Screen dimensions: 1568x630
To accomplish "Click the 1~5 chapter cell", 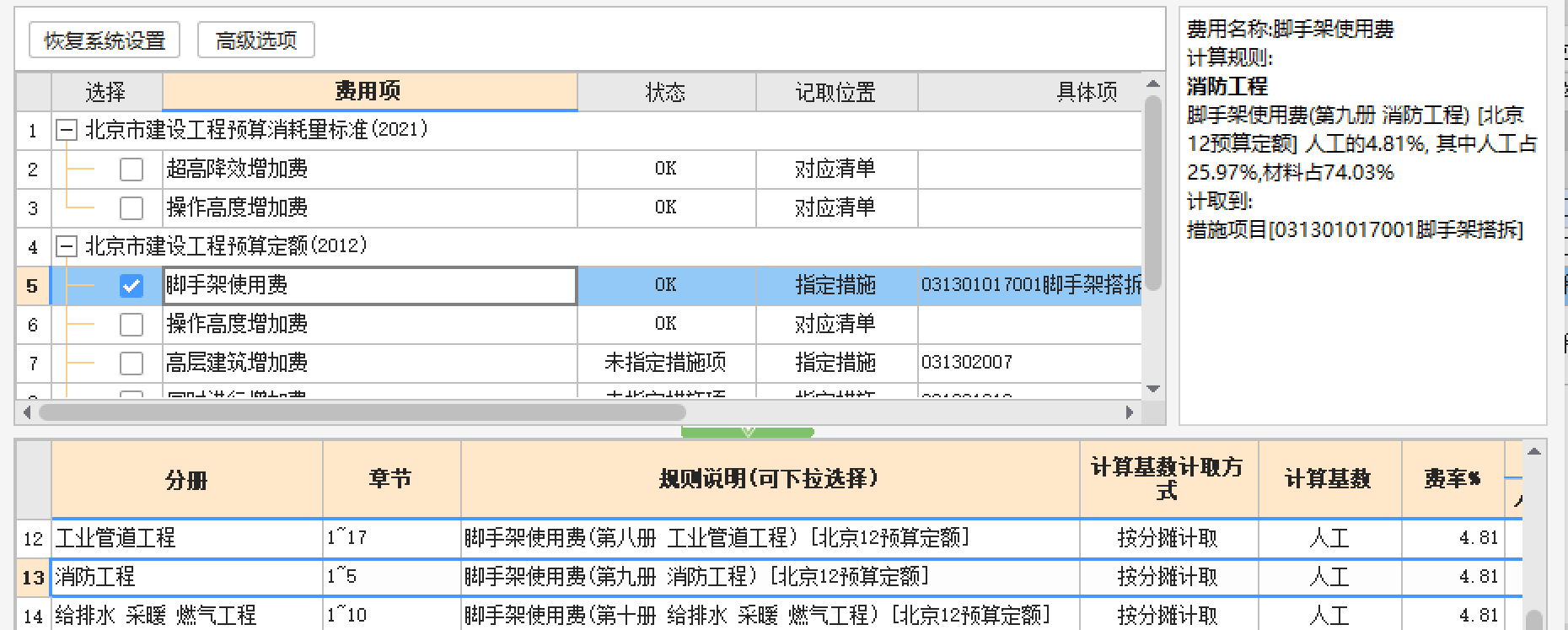I will [391, 577].
